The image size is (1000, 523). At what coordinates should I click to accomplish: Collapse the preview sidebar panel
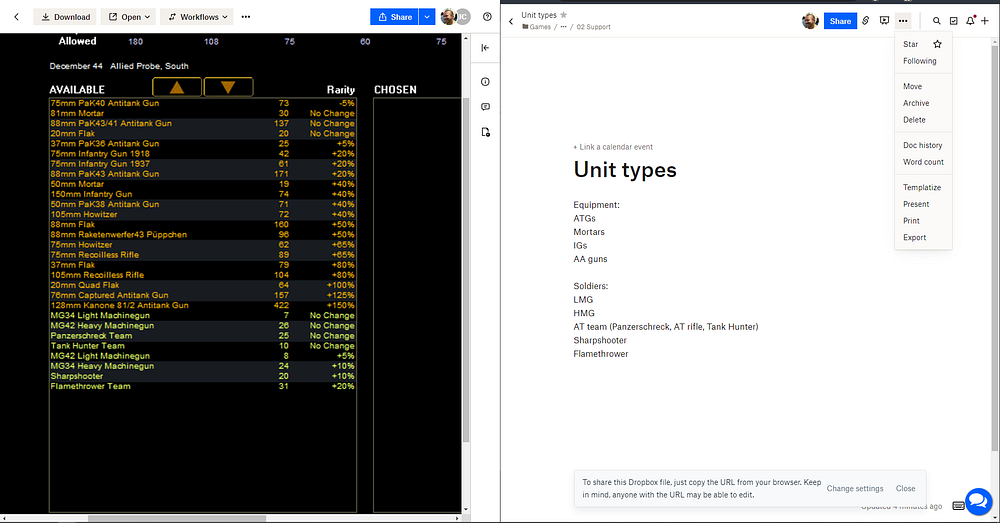tap(485, 48)
